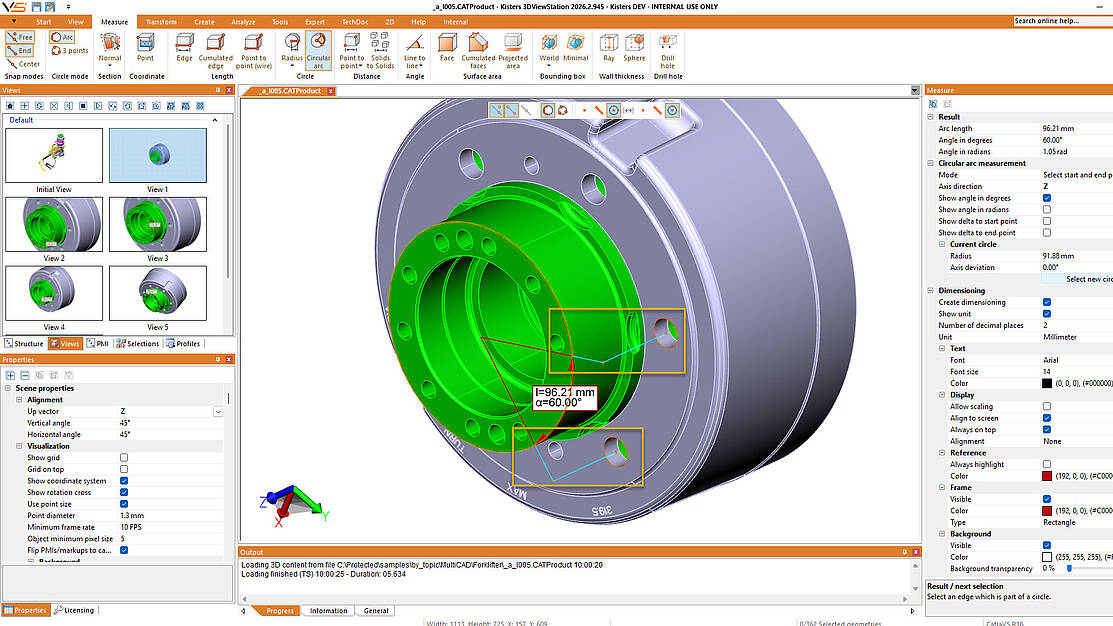The width and height of the screenshot is (1113, 626).
Task: Select the Radius circle tool
Action: 292,50
